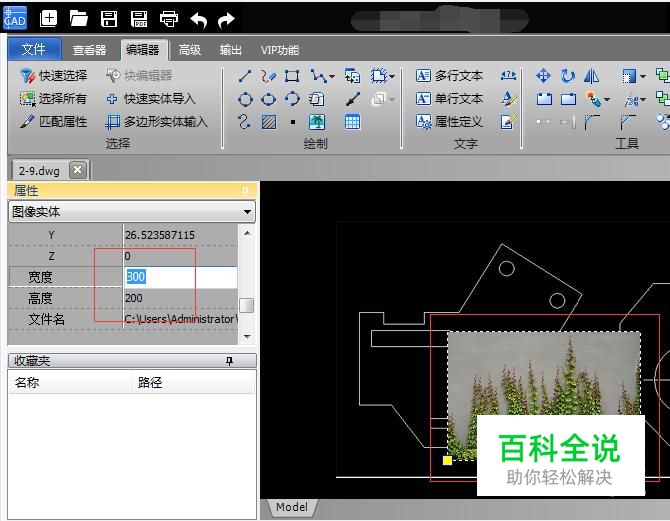Click the properties scrollbar up arrow

pos(247,233)
